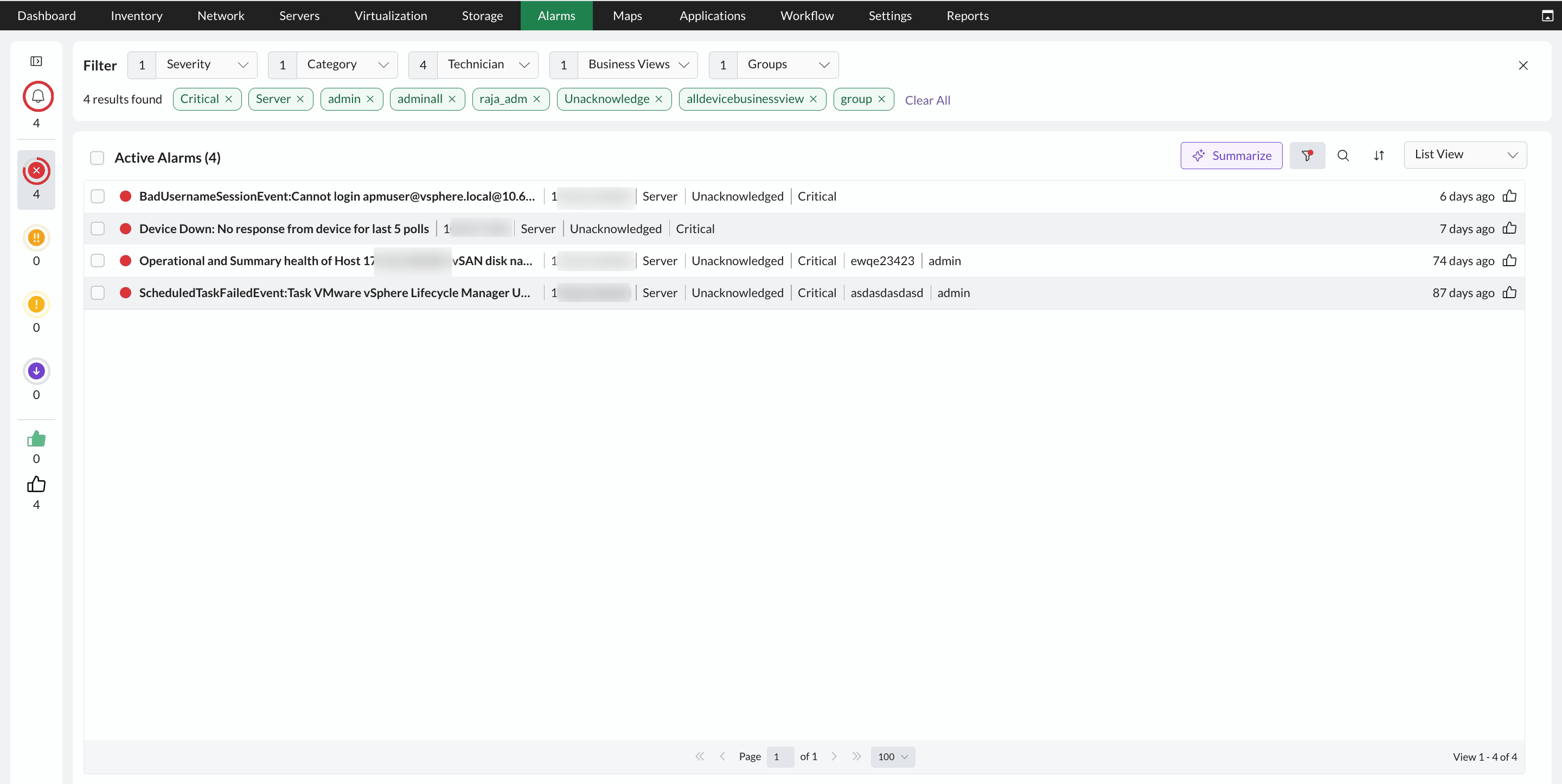Remove the adminall filter chip
1562x784 pixels.
point(452,99)
